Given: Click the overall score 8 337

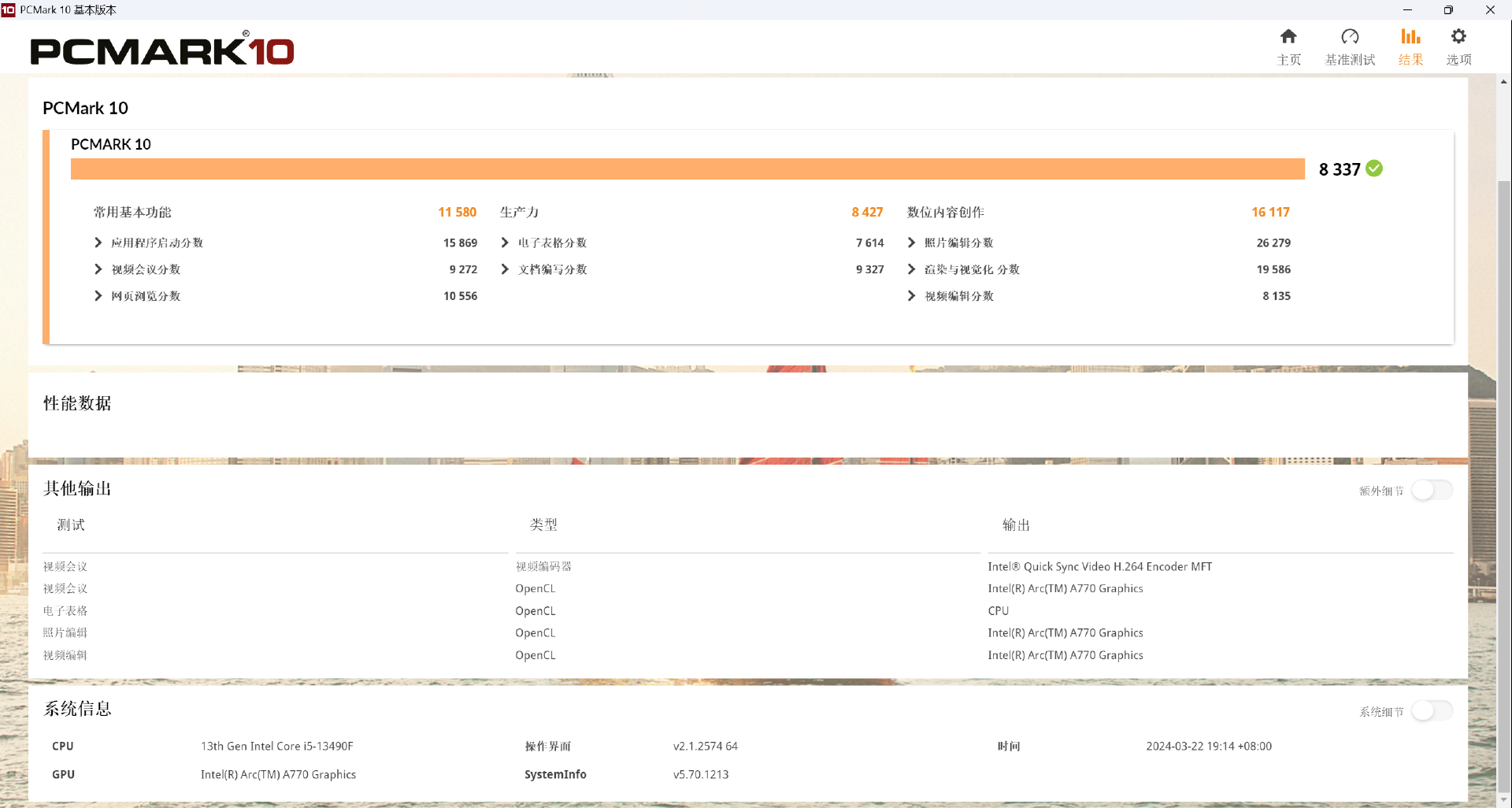Looking at the screenshot, I should pyautogui.click(x=1340, y=169).
